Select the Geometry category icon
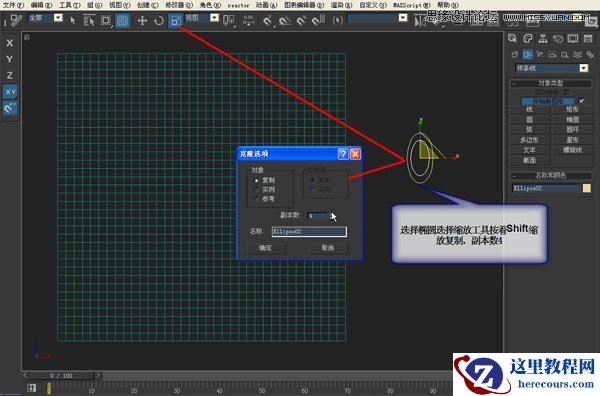 pos(515,55)
